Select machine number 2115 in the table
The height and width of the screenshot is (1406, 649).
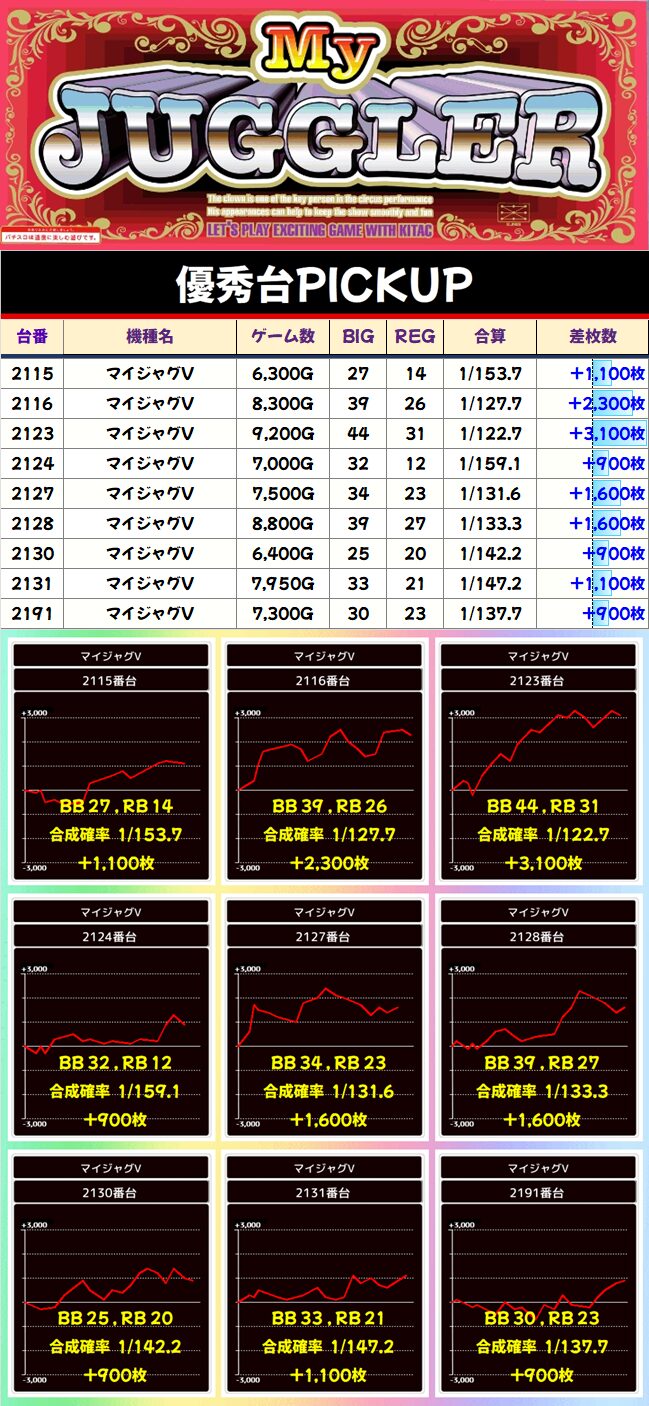(x=32, y=374)
